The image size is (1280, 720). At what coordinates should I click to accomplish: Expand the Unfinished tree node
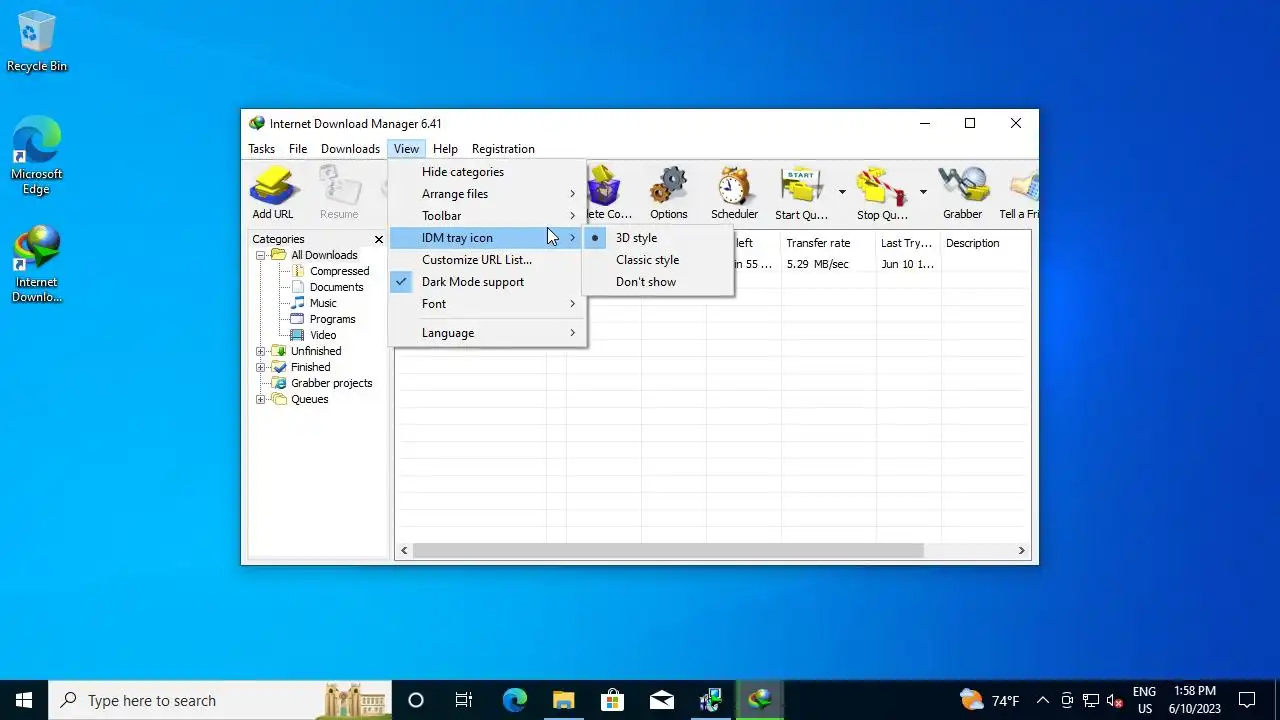coord(261,351)
